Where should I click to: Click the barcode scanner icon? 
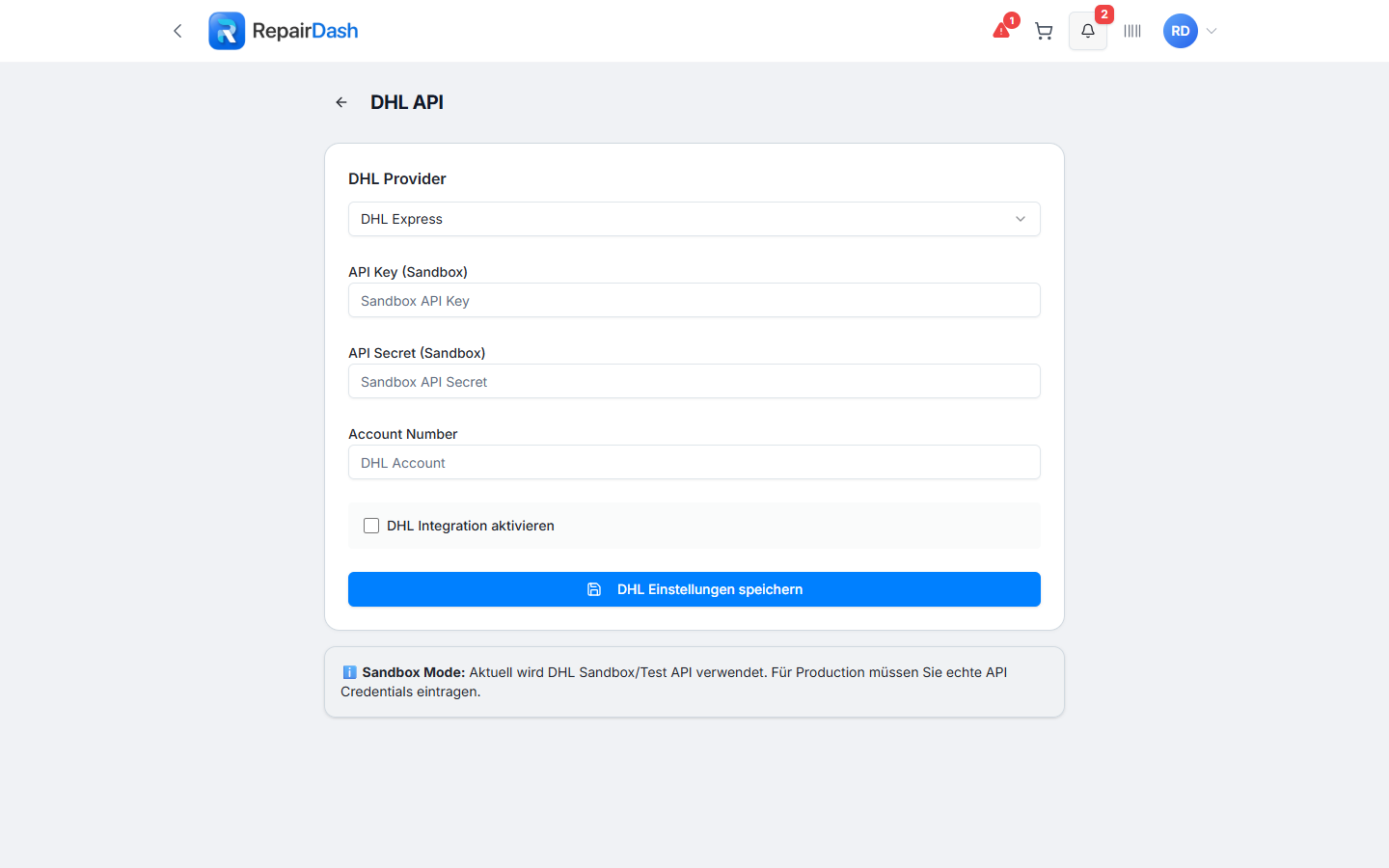coord(1132,31)
